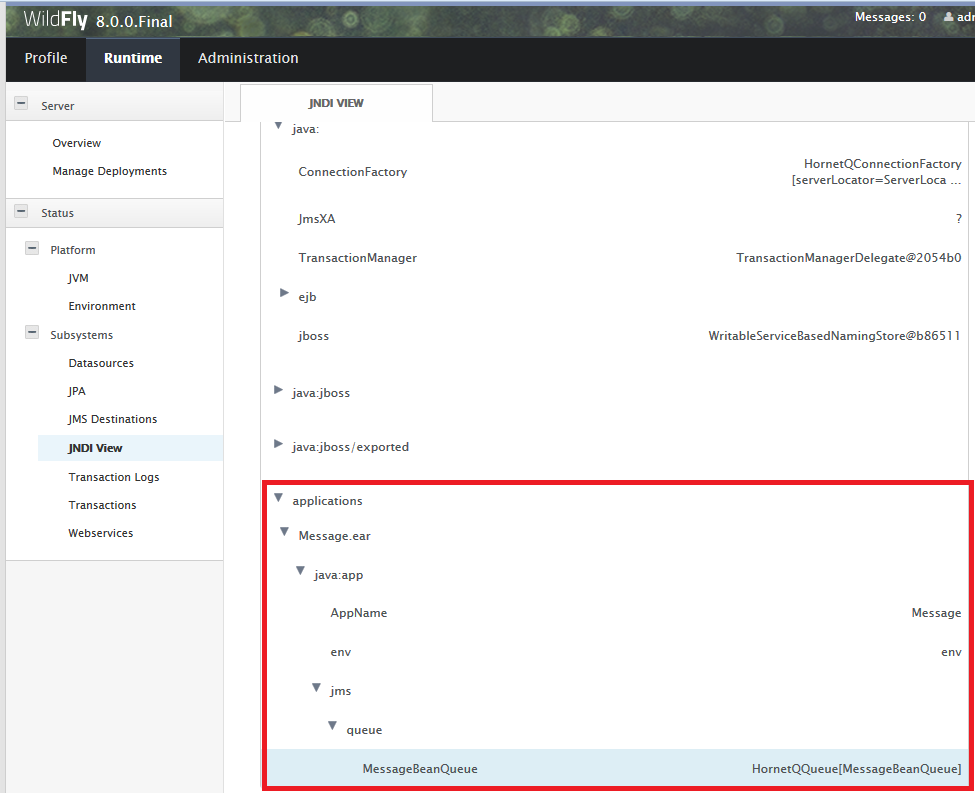Open Manage Deployments
The height and width of the screenshot is (793, 975).
coord(109,171)
